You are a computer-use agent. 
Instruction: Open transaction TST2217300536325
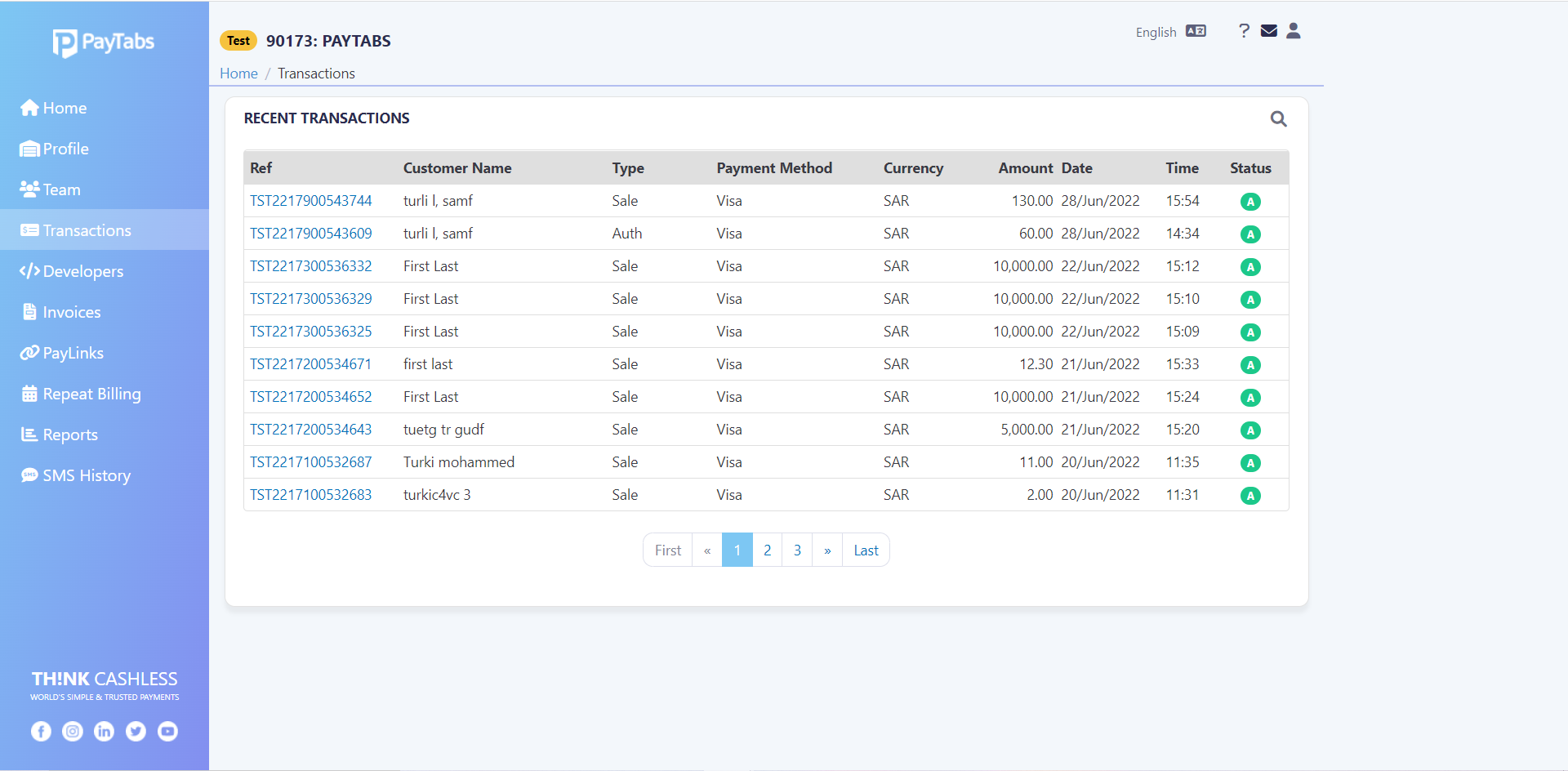tap(310, 332)
